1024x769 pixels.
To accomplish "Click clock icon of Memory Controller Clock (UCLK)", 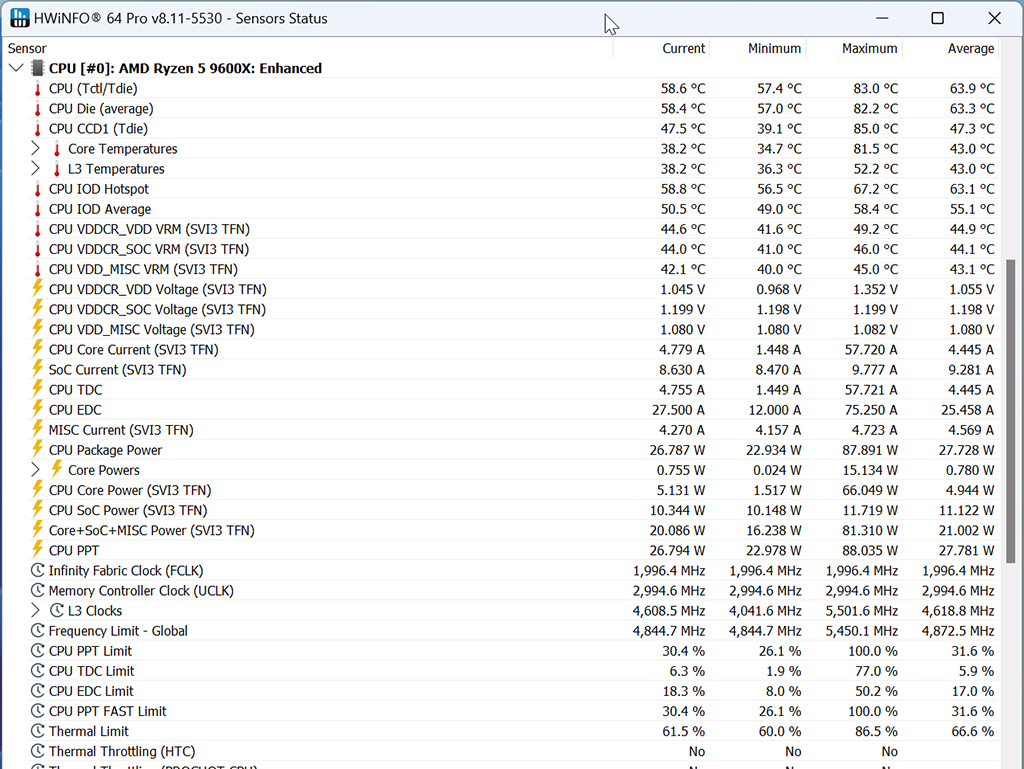I will 38,591.
